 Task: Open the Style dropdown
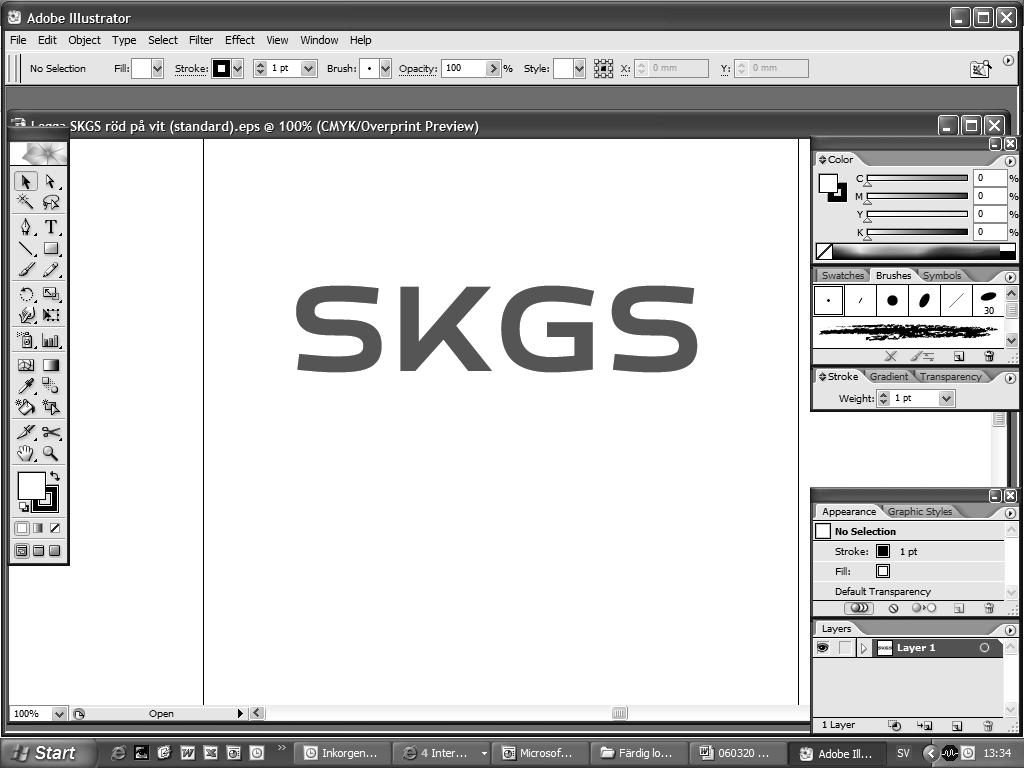point(579,69)
